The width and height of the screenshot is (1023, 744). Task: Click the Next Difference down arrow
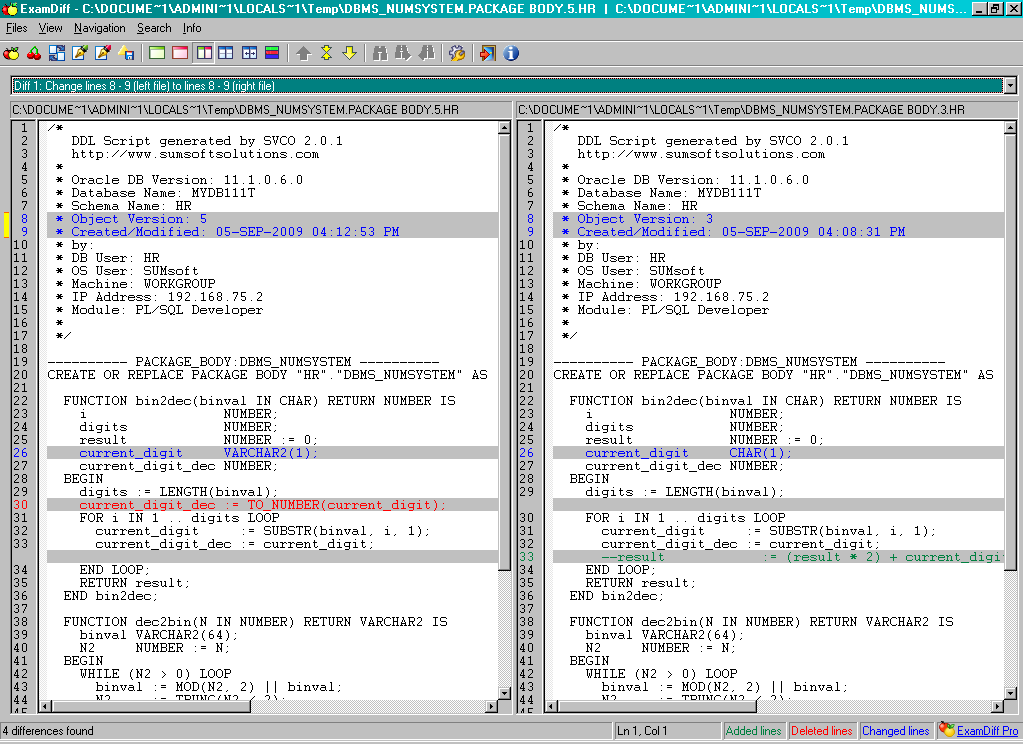coord(349,53)
